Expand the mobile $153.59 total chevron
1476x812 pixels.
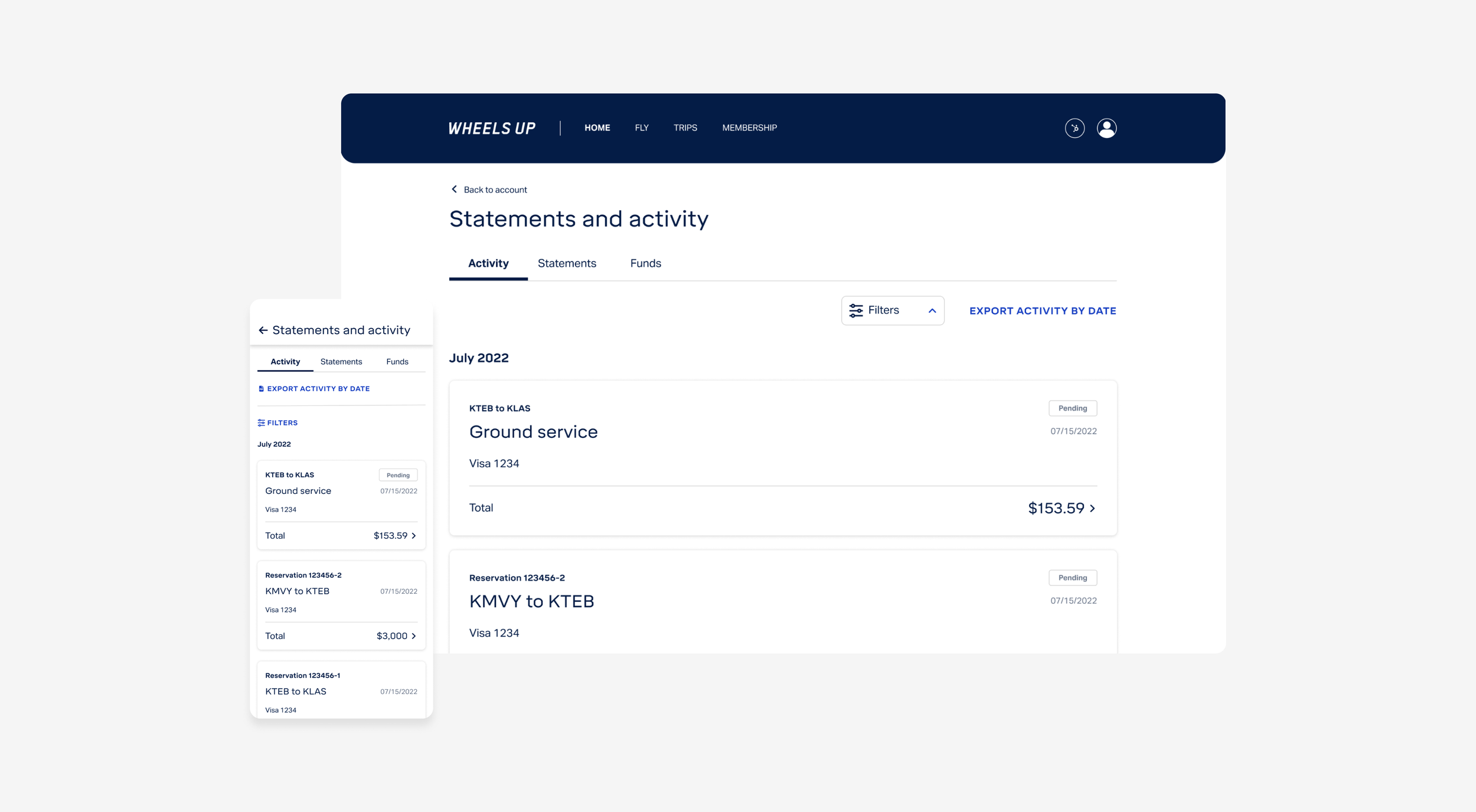(x=414, y=536)
